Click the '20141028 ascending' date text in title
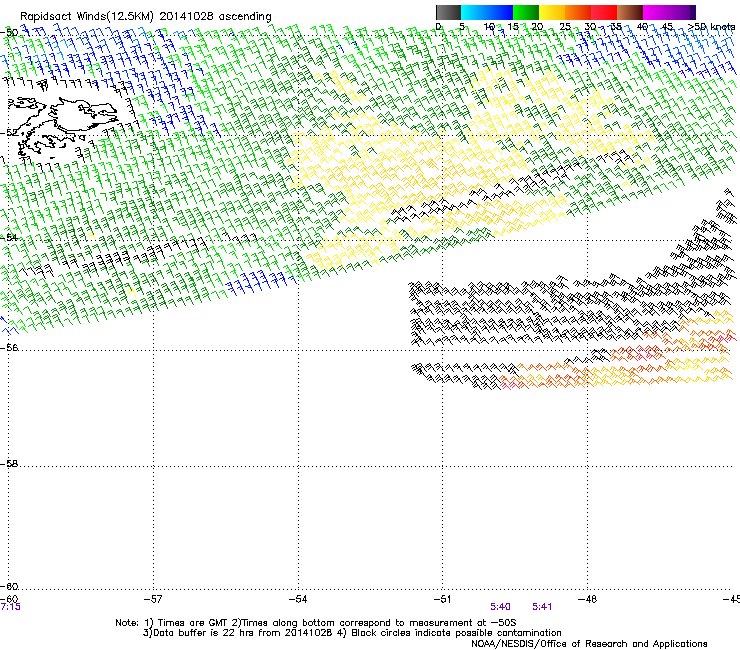This screenshot has height=650, width=740. click(x=216, y=17)
